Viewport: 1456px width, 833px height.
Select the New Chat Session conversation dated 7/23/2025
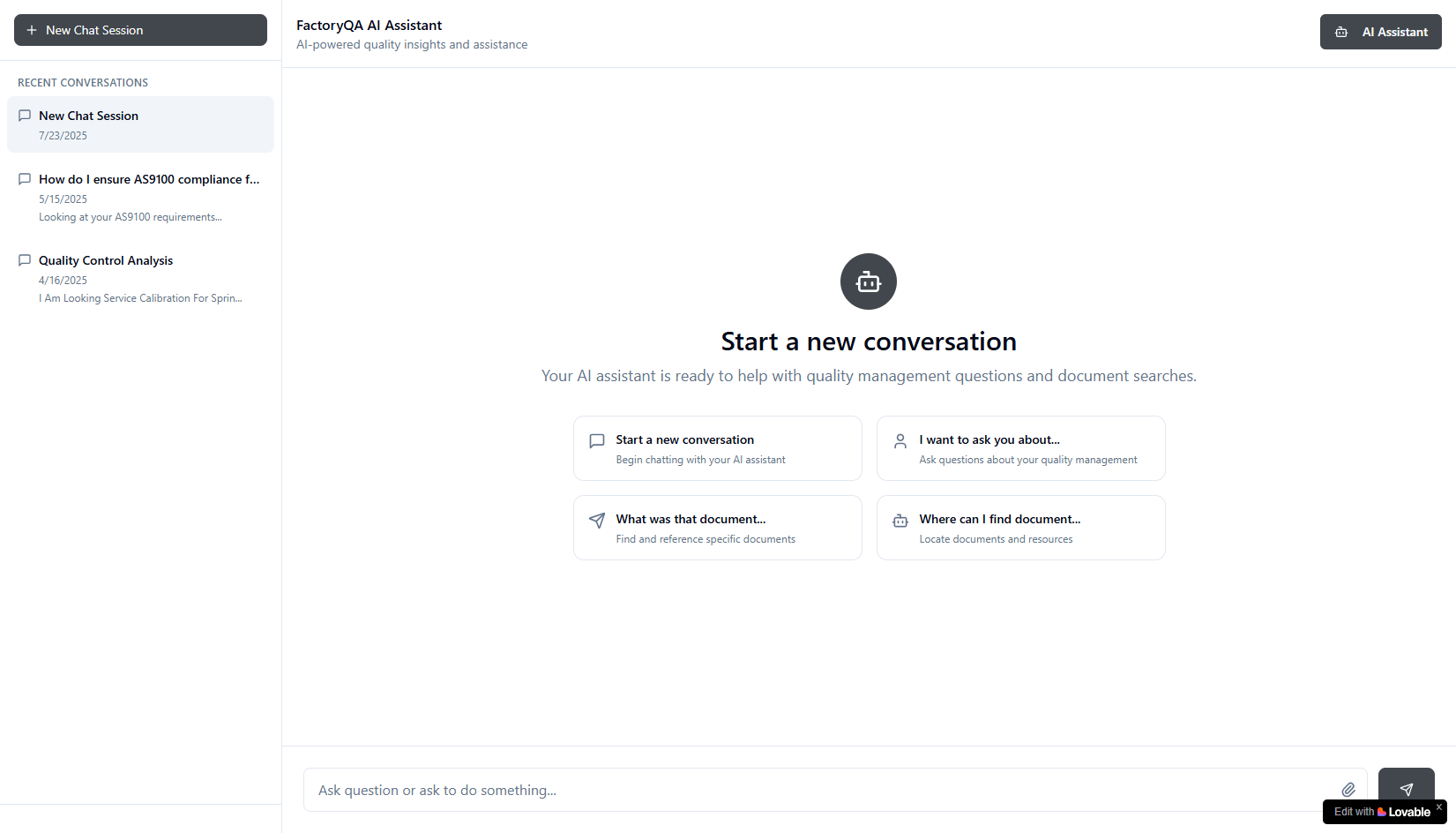click(140, 124)
